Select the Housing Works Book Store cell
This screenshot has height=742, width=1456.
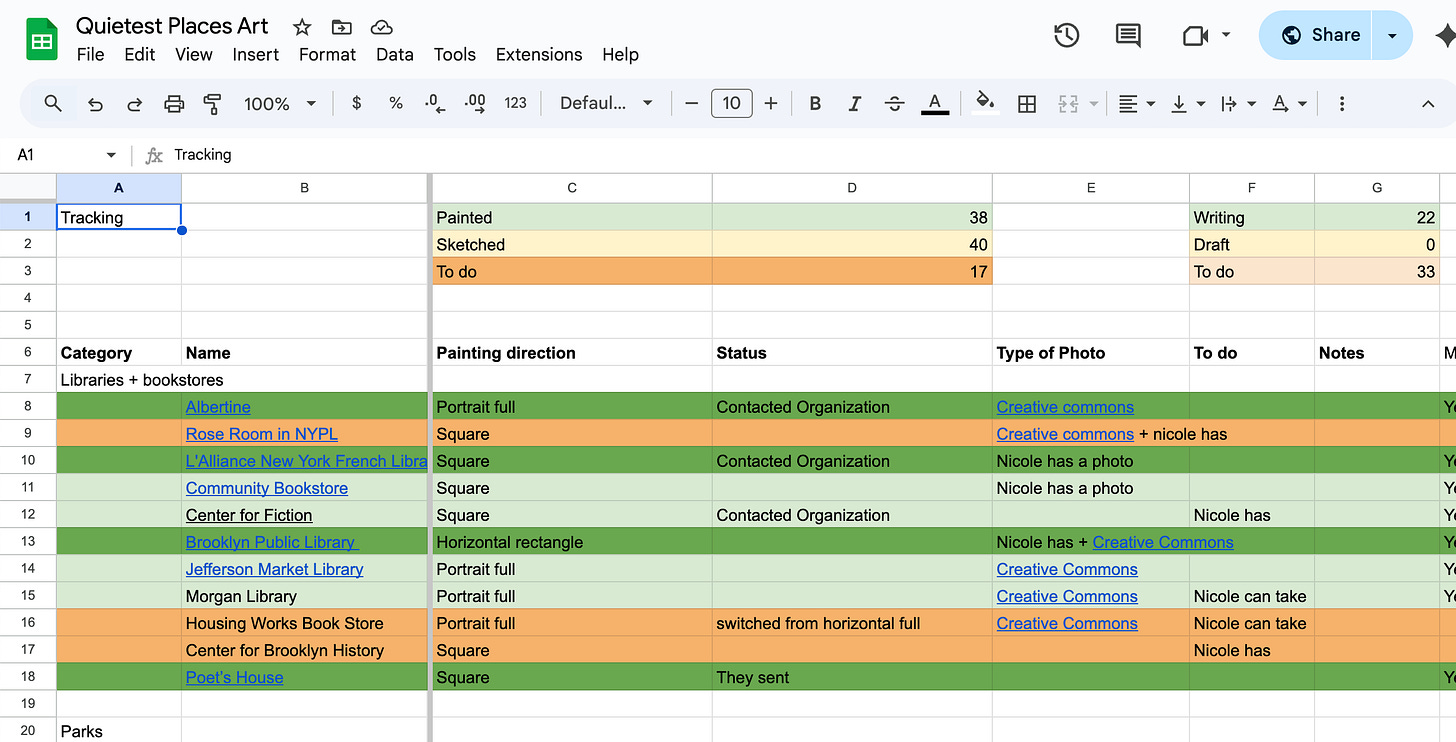[x=304, y=623]
